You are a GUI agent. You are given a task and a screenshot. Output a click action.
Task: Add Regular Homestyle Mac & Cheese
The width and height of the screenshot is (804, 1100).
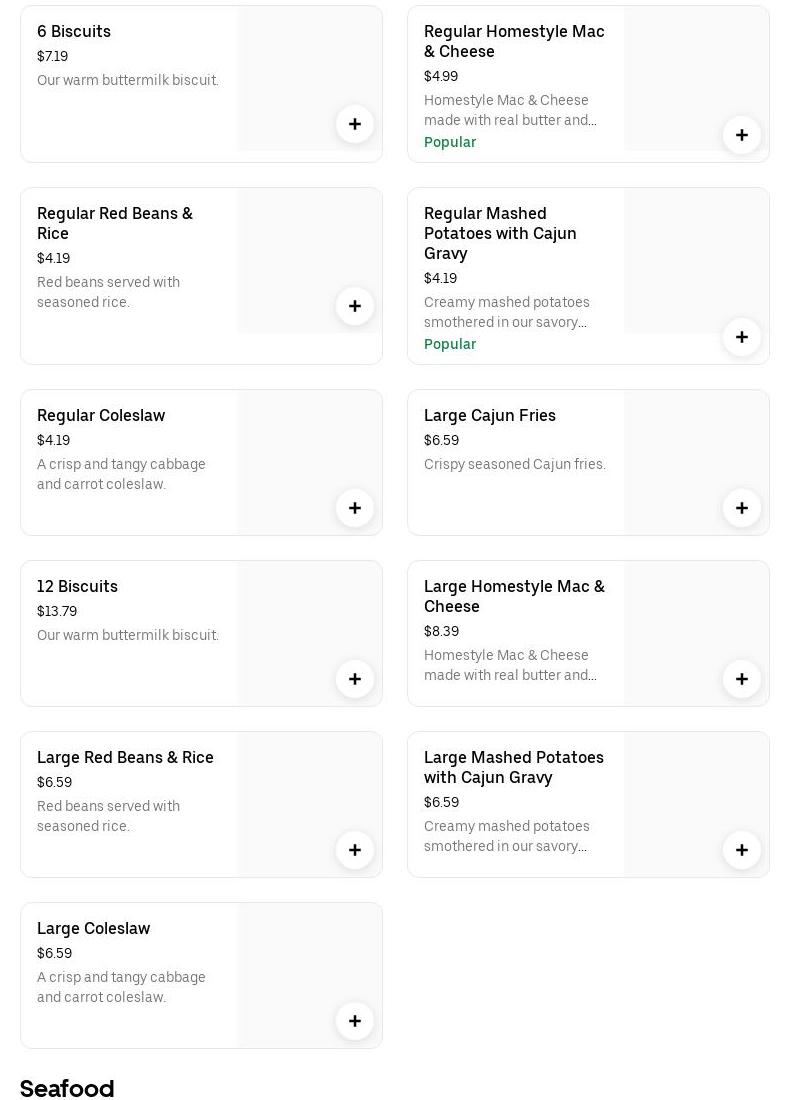point(742,135)
